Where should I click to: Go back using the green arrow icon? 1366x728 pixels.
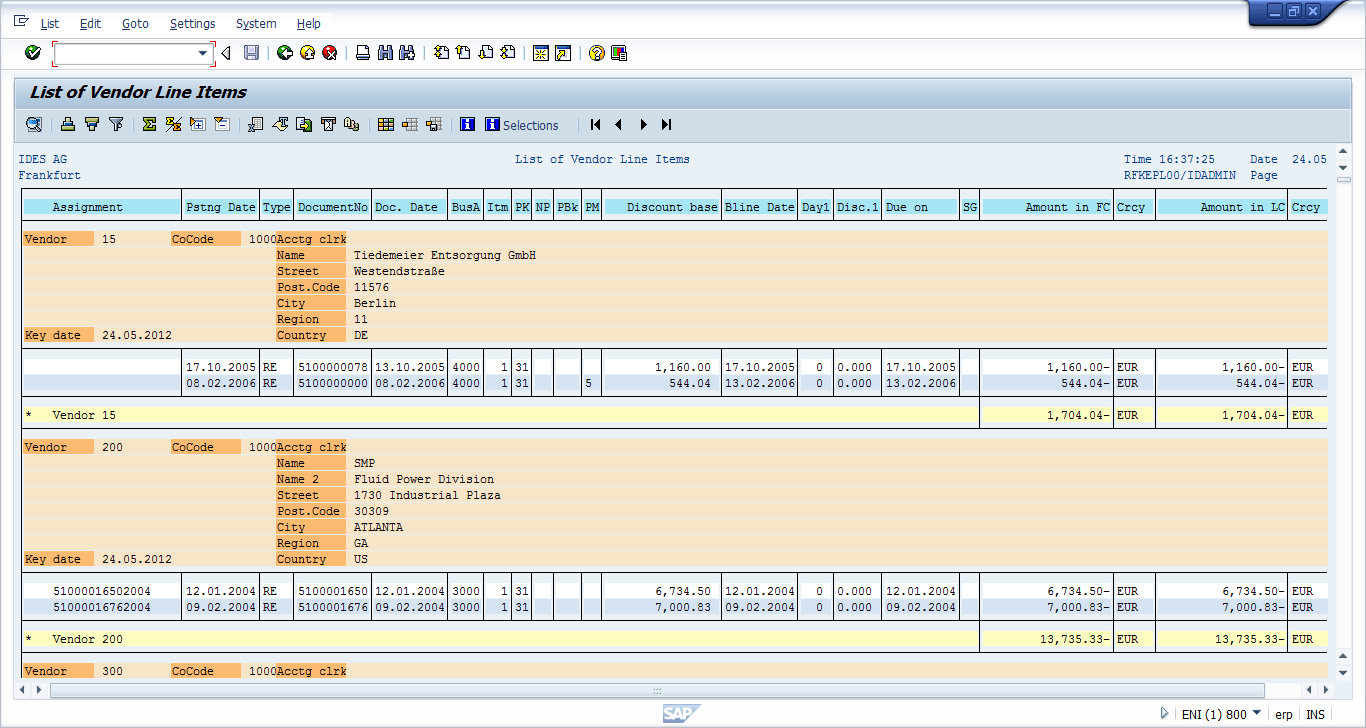pyautogui.click(x=284, y=53)
